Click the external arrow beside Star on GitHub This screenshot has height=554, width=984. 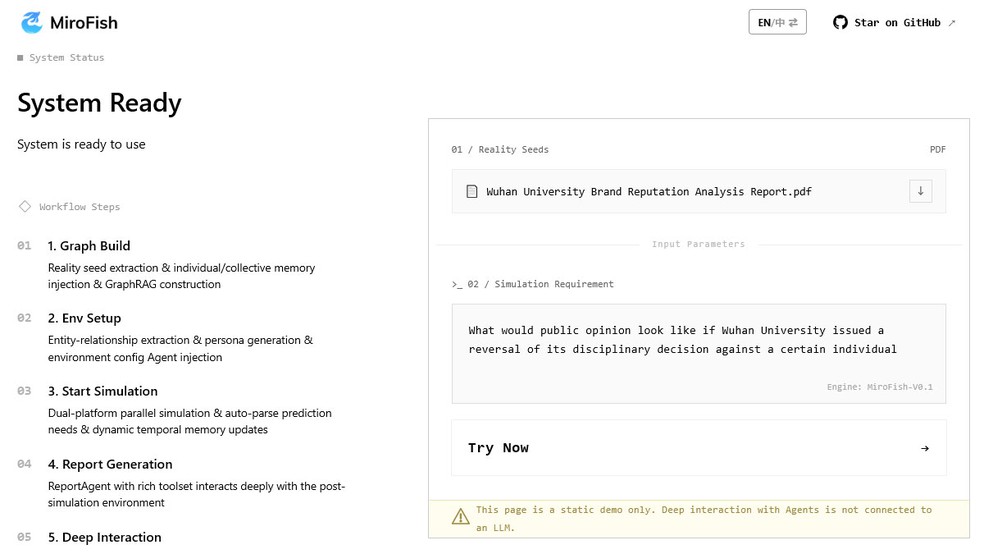point(951,22)
